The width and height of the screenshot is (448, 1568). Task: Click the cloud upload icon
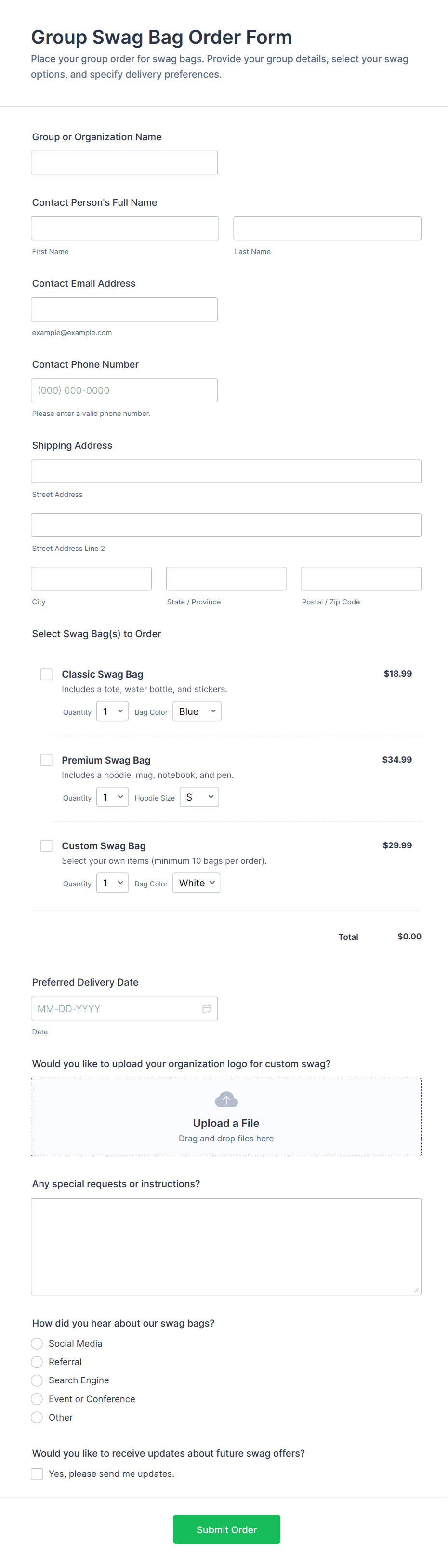coord(226,1099)
